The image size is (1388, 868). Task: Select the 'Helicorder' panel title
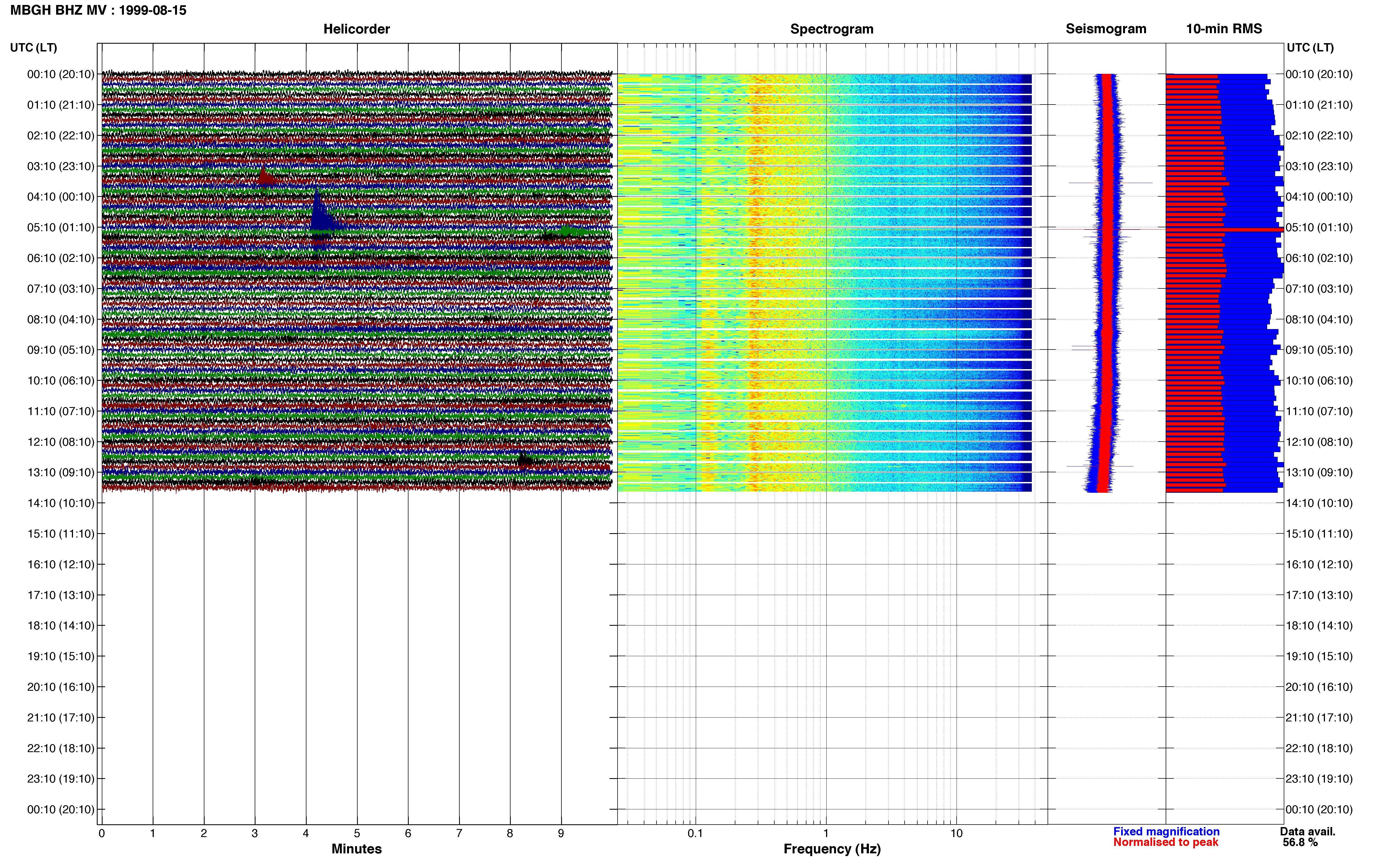click(x=356, y=29)
